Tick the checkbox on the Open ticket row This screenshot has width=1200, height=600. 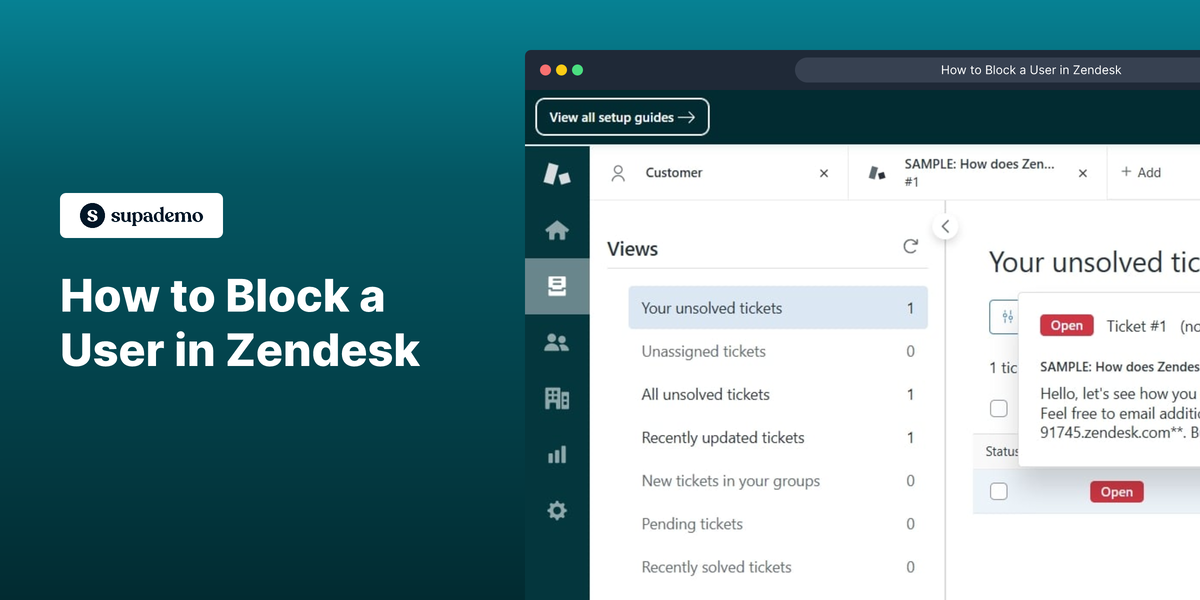(x=998, y=491)
